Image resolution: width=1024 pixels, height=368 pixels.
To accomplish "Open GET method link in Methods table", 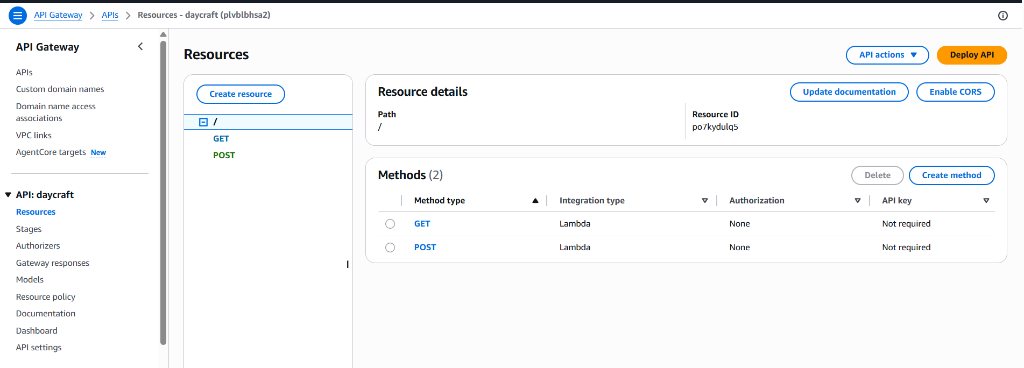I will (422, 224).
